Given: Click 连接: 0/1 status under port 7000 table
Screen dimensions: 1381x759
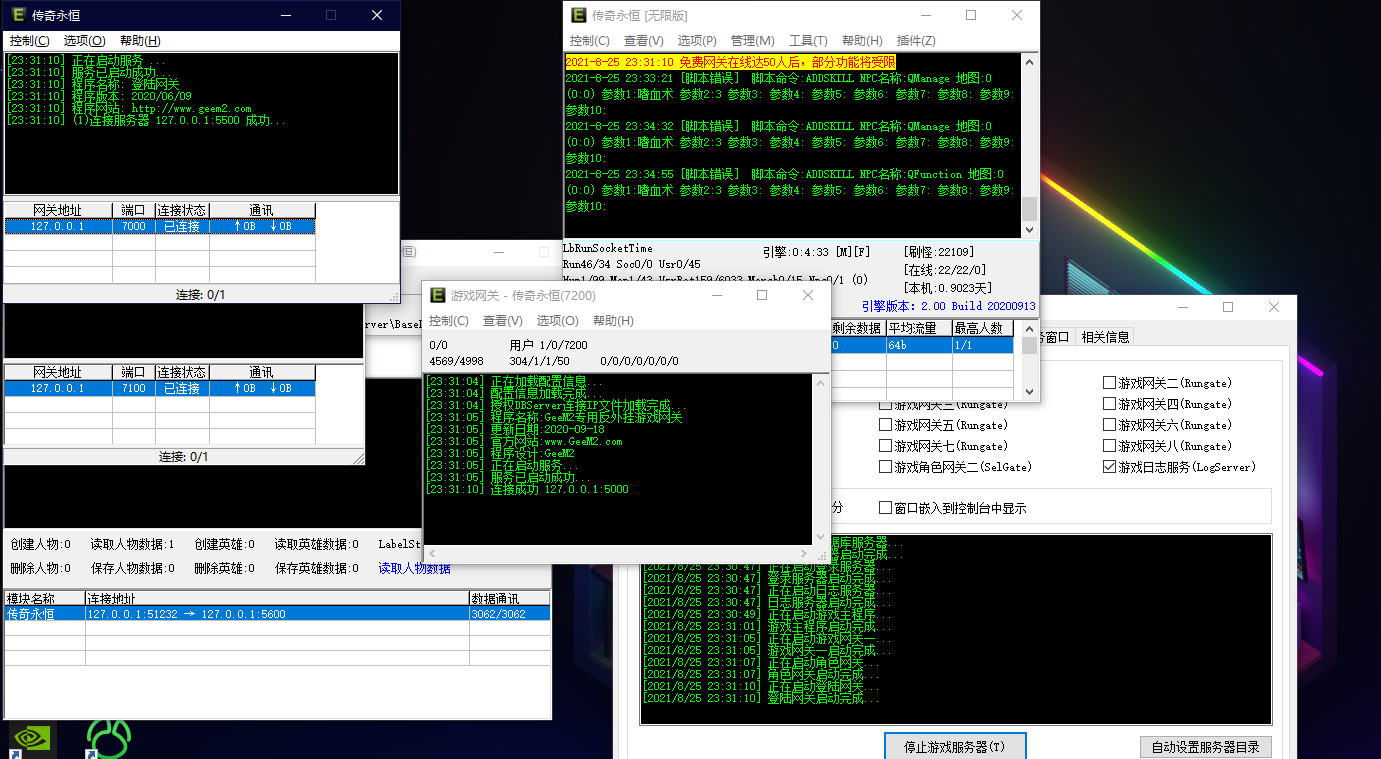Looking at the screenshot, I should coord(202,294).
